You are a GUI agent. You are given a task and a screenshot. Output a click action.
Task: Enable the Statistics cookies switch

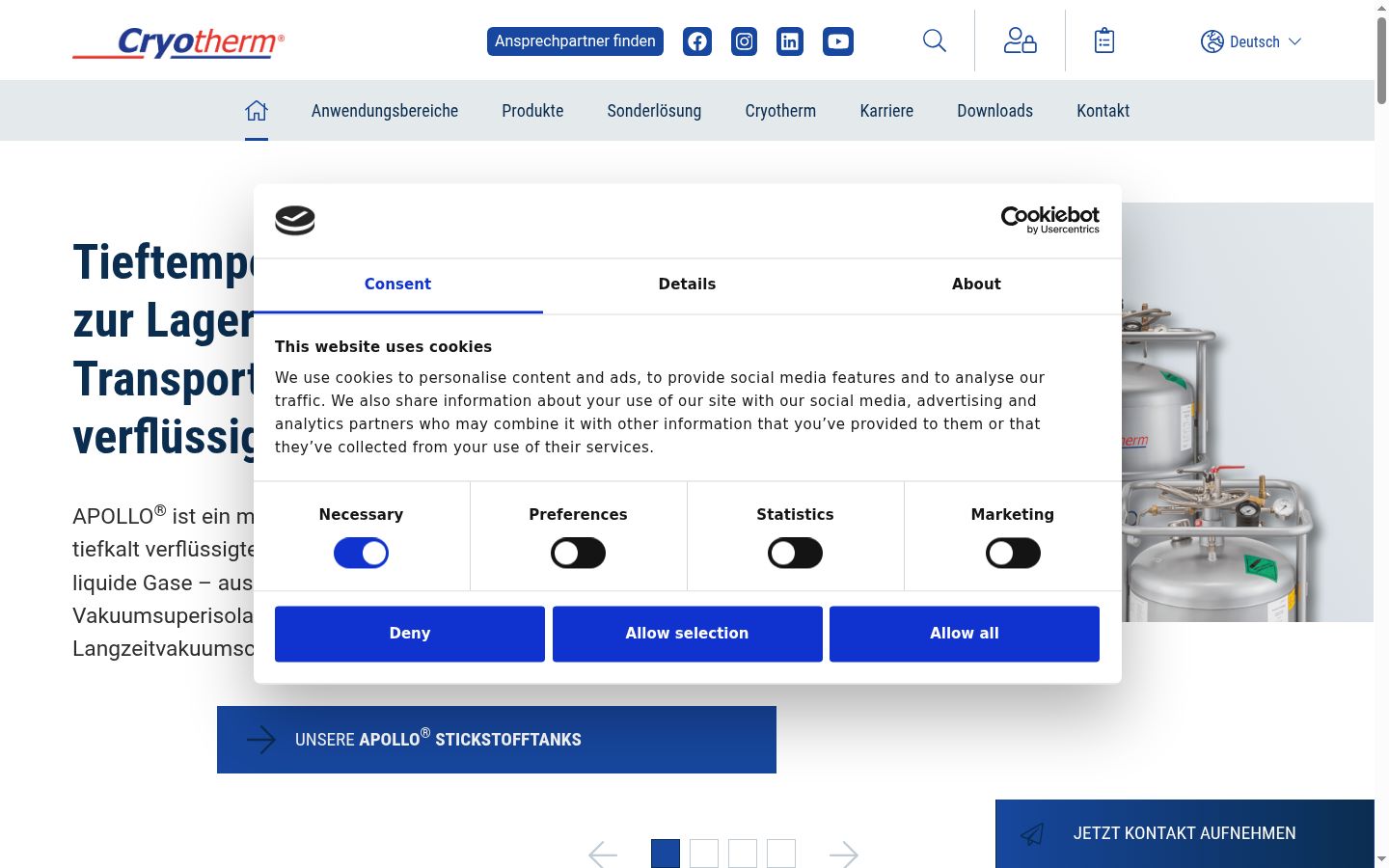pos(795,554)
